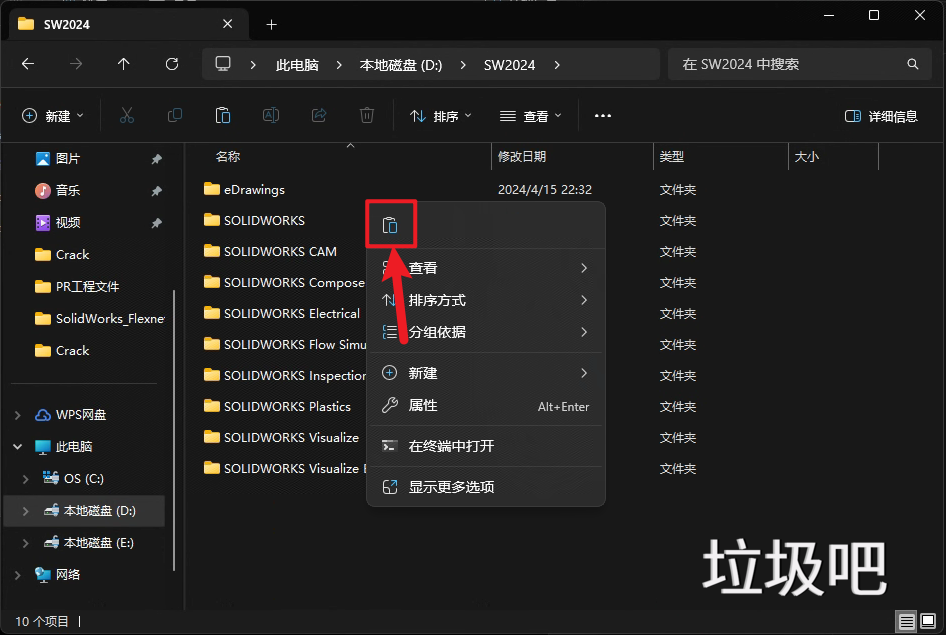This screenshot has height=635, width=946.
Task: Open the 排序 sort dropdown
Action: click(440, 115)
